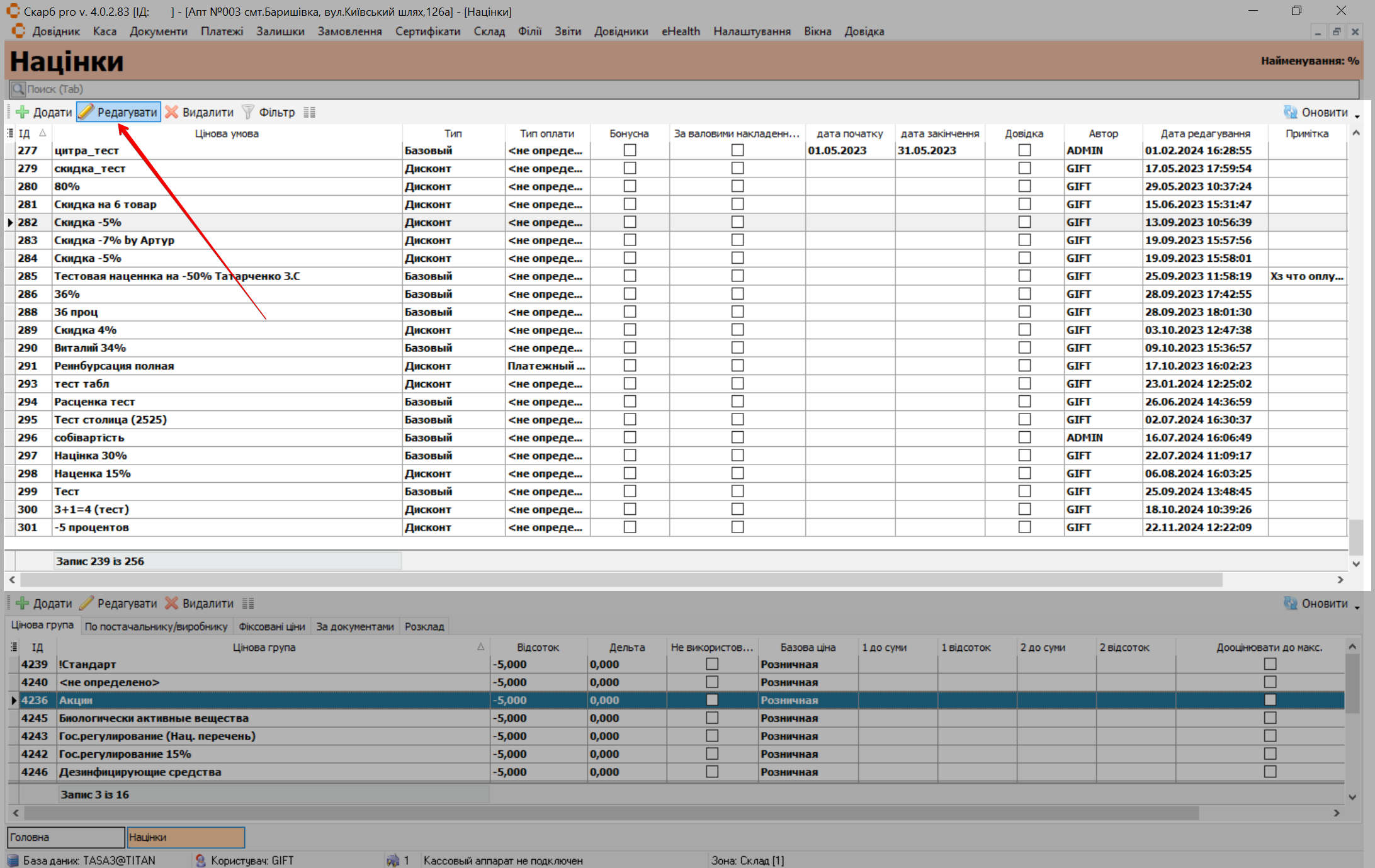Toggle Довідка checkbox for row 282
1375x868 pixels.
1024,222
